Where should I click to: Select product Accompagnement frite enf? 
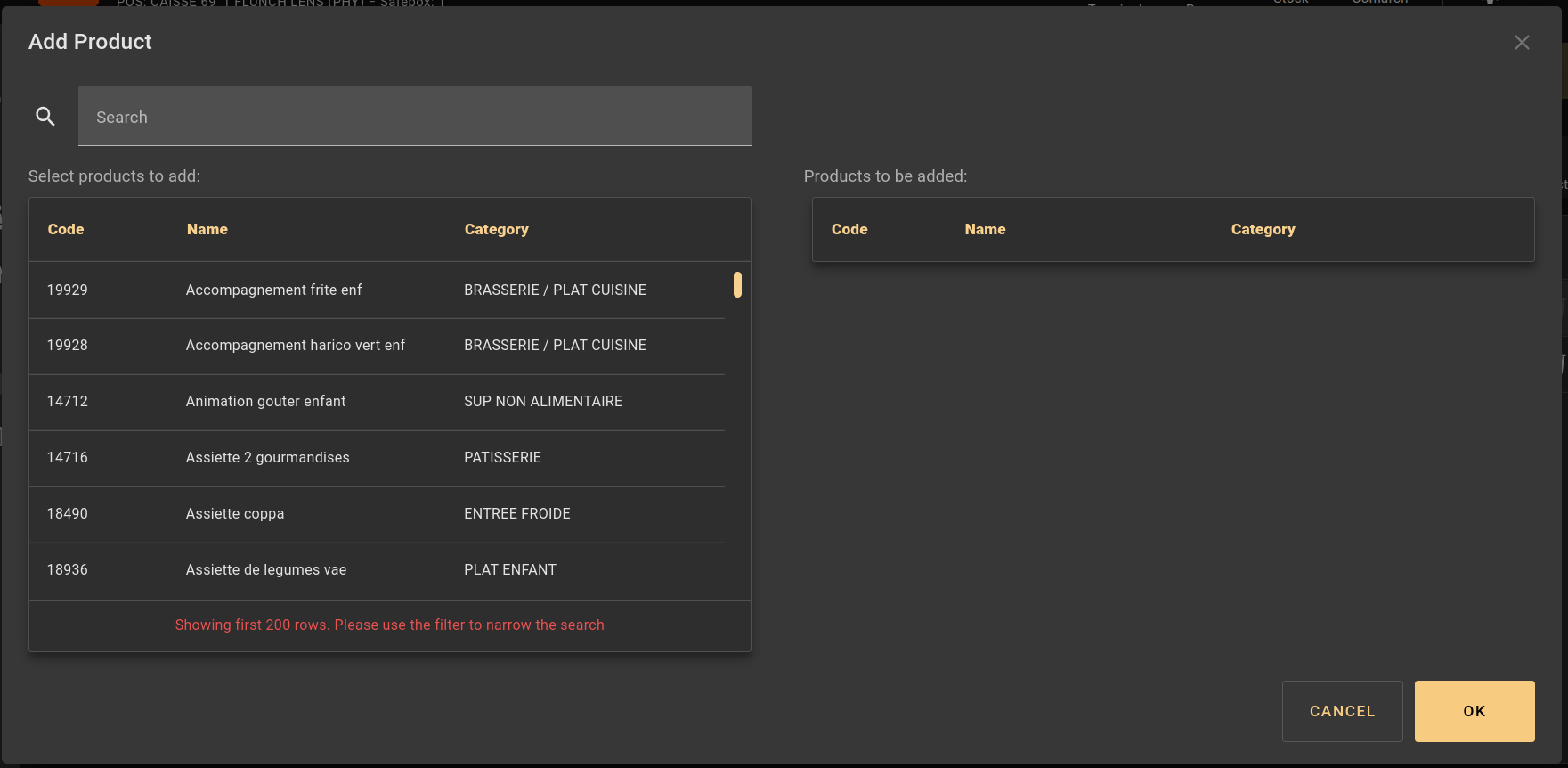(273, 290)
